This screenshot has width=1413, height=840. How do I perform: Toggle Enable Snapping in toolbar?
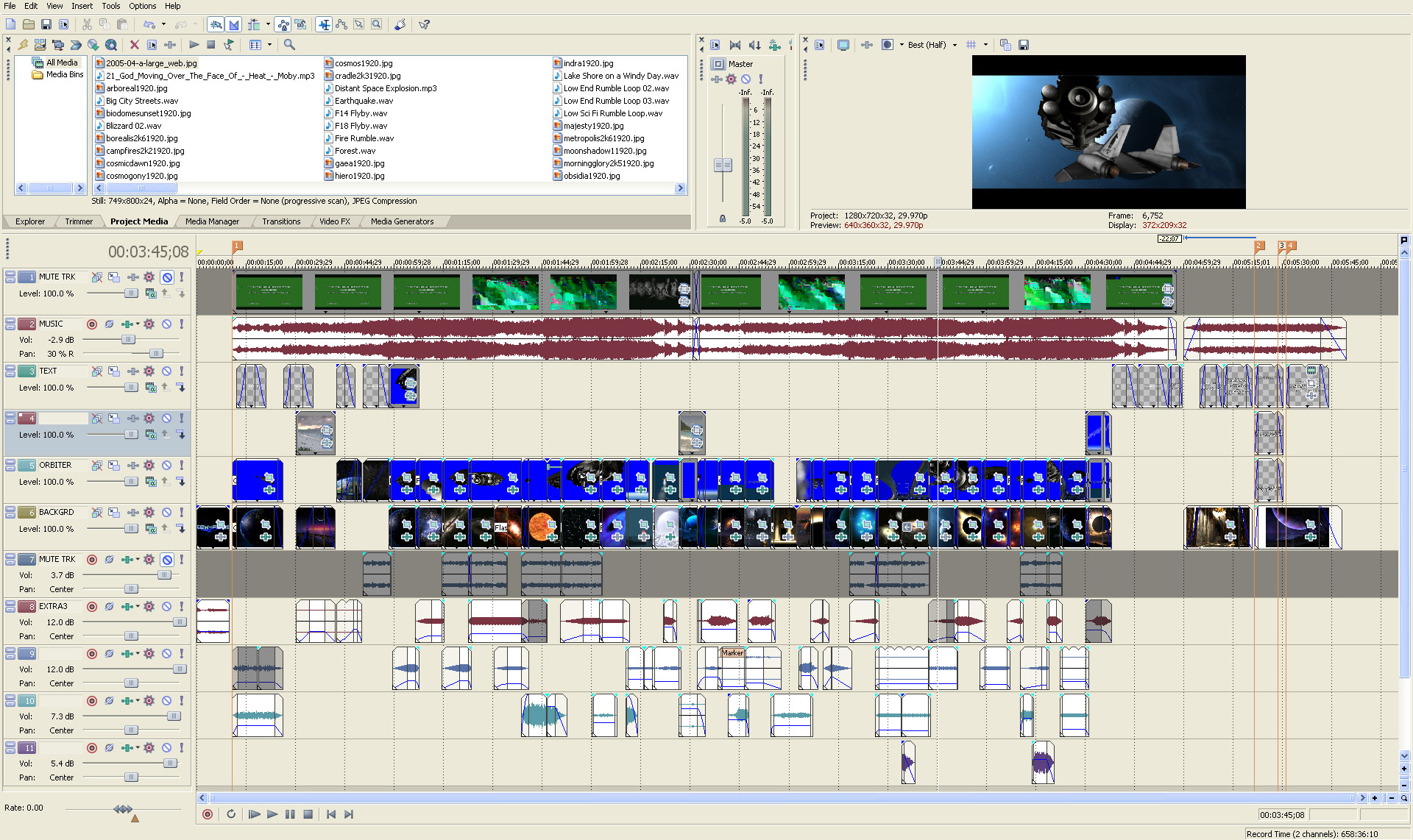coord(216,24)
